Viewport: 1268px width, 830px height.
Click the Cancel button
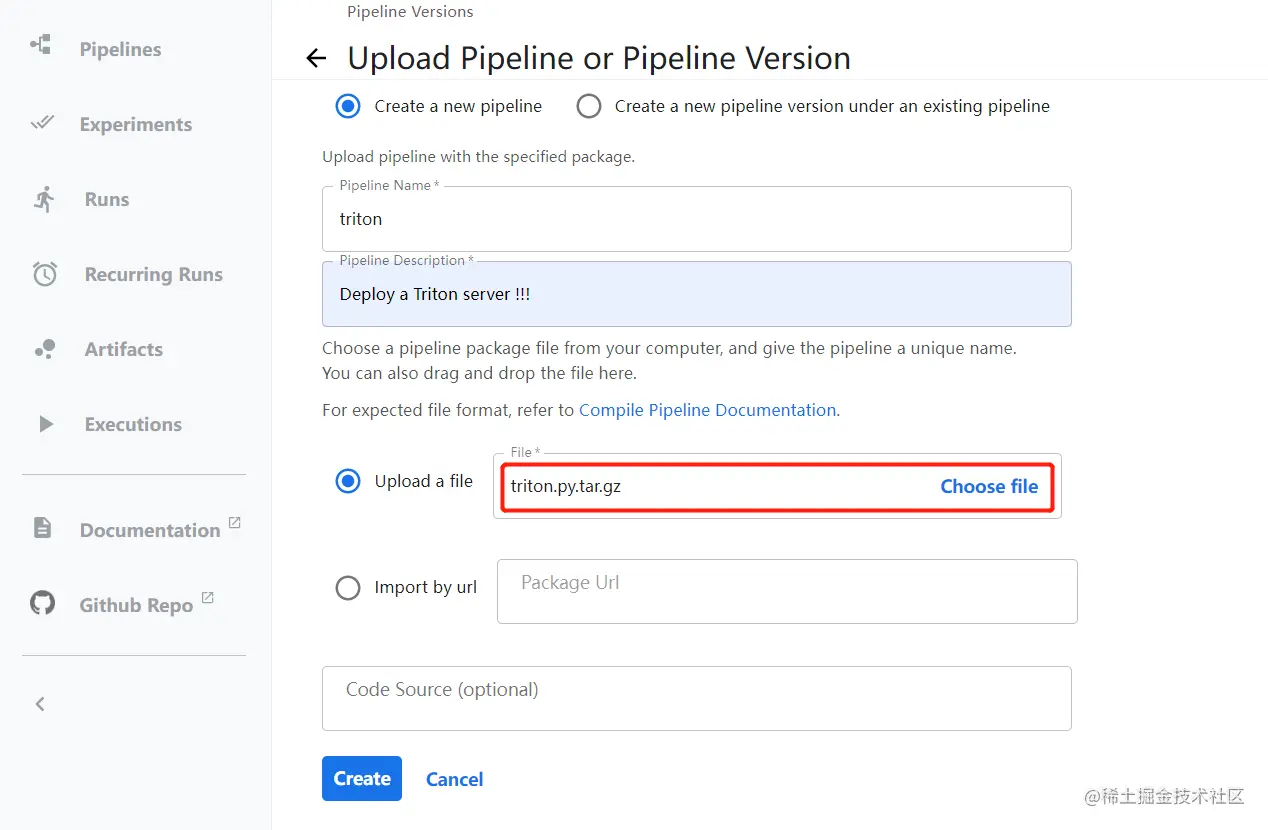pyautogui.click(x=454, y=779)
